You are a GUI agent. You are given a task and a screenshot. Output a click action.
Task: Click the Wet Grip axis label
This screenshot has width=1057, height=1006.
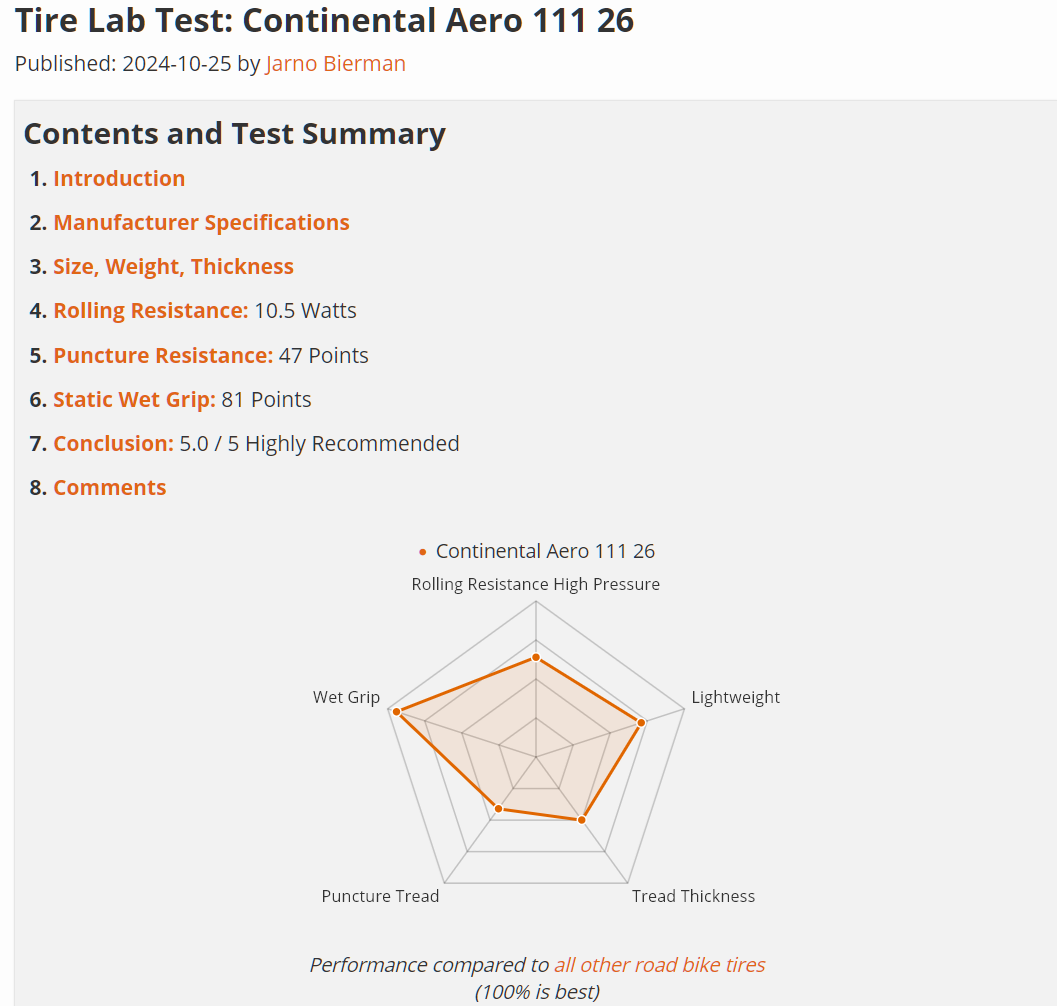tap(346, 697)
